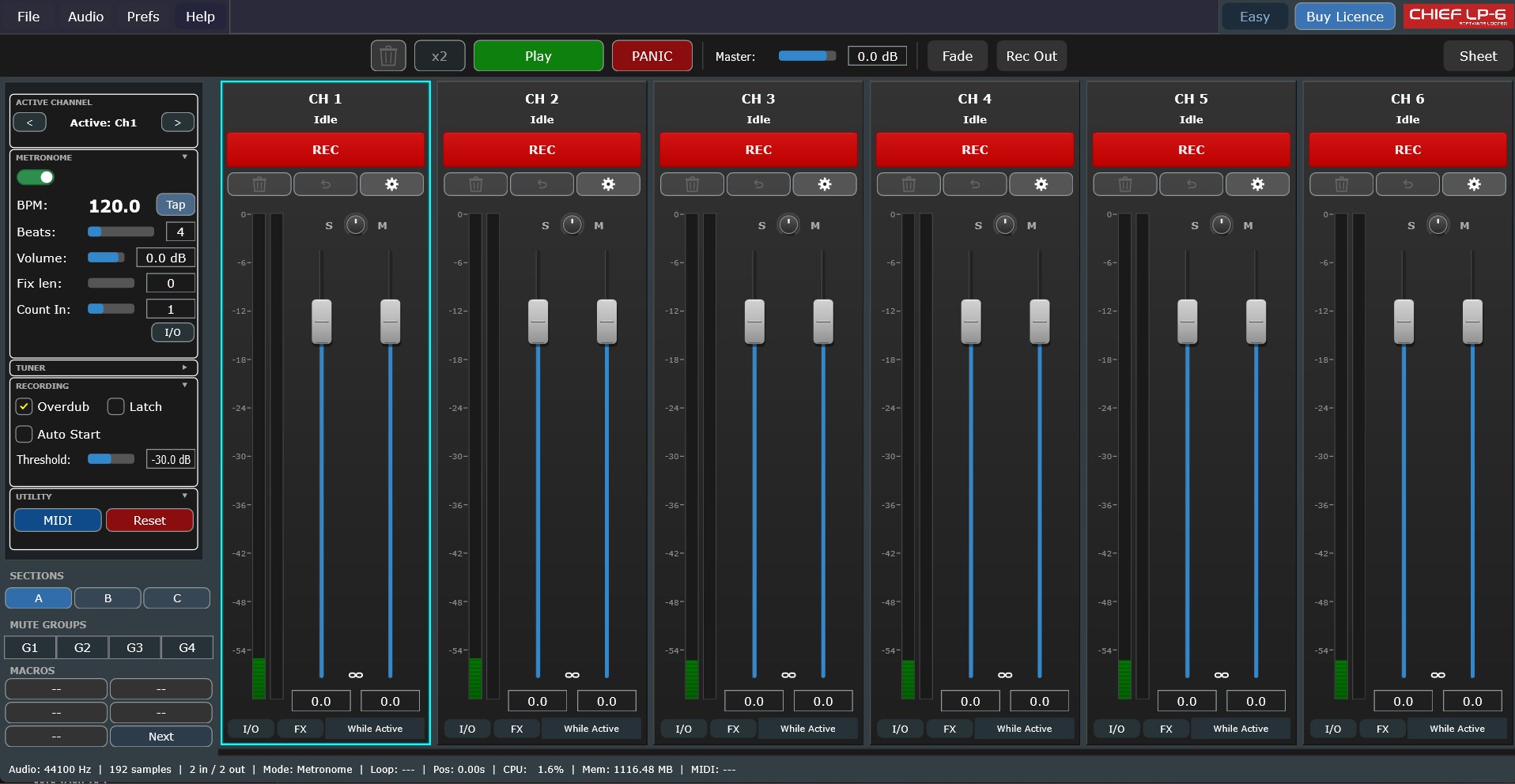Toggle CH 1 fader link icon
The width and height of the screenshot is (1515, 784).
click(x=356, y=675)
